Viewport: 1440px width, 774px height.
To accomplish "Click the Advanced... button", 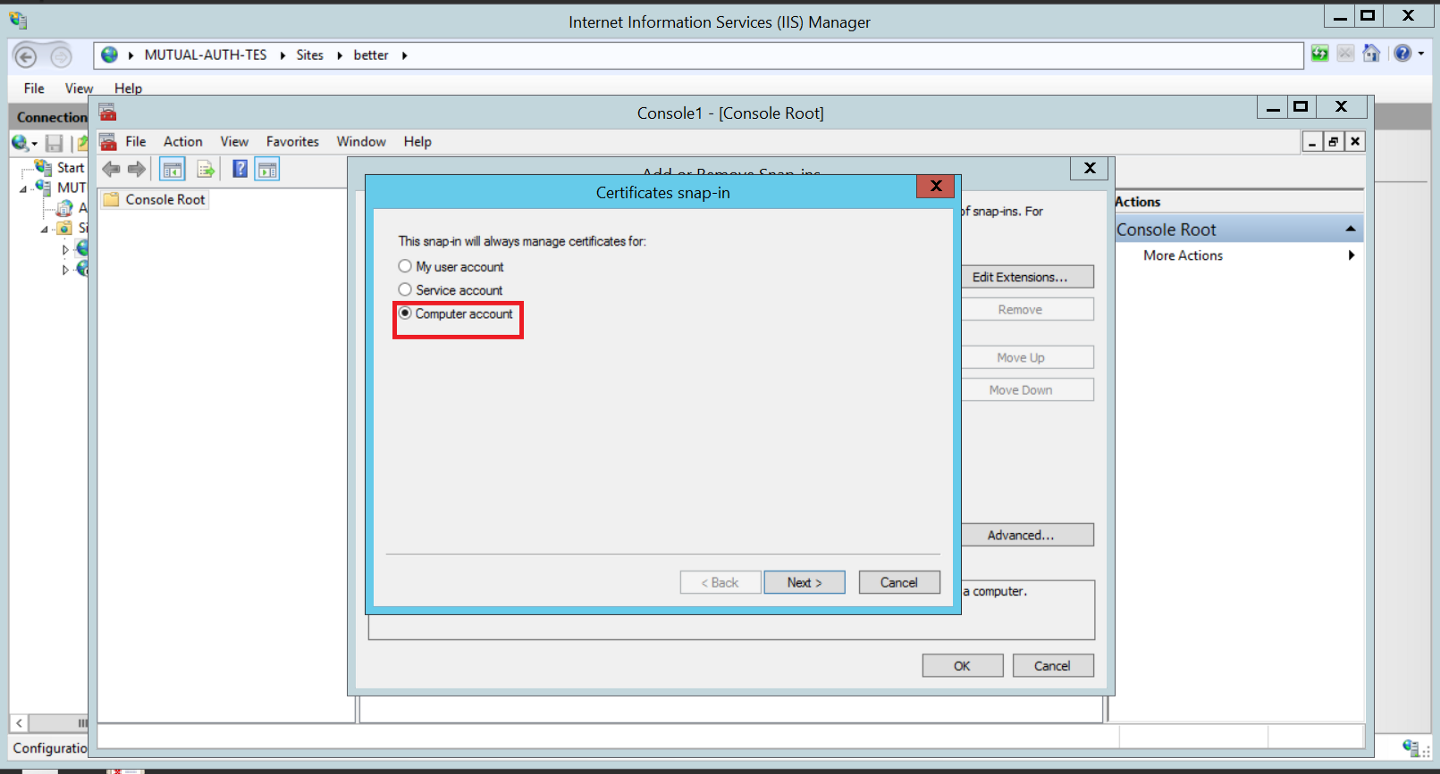I will coord(1020,535).
